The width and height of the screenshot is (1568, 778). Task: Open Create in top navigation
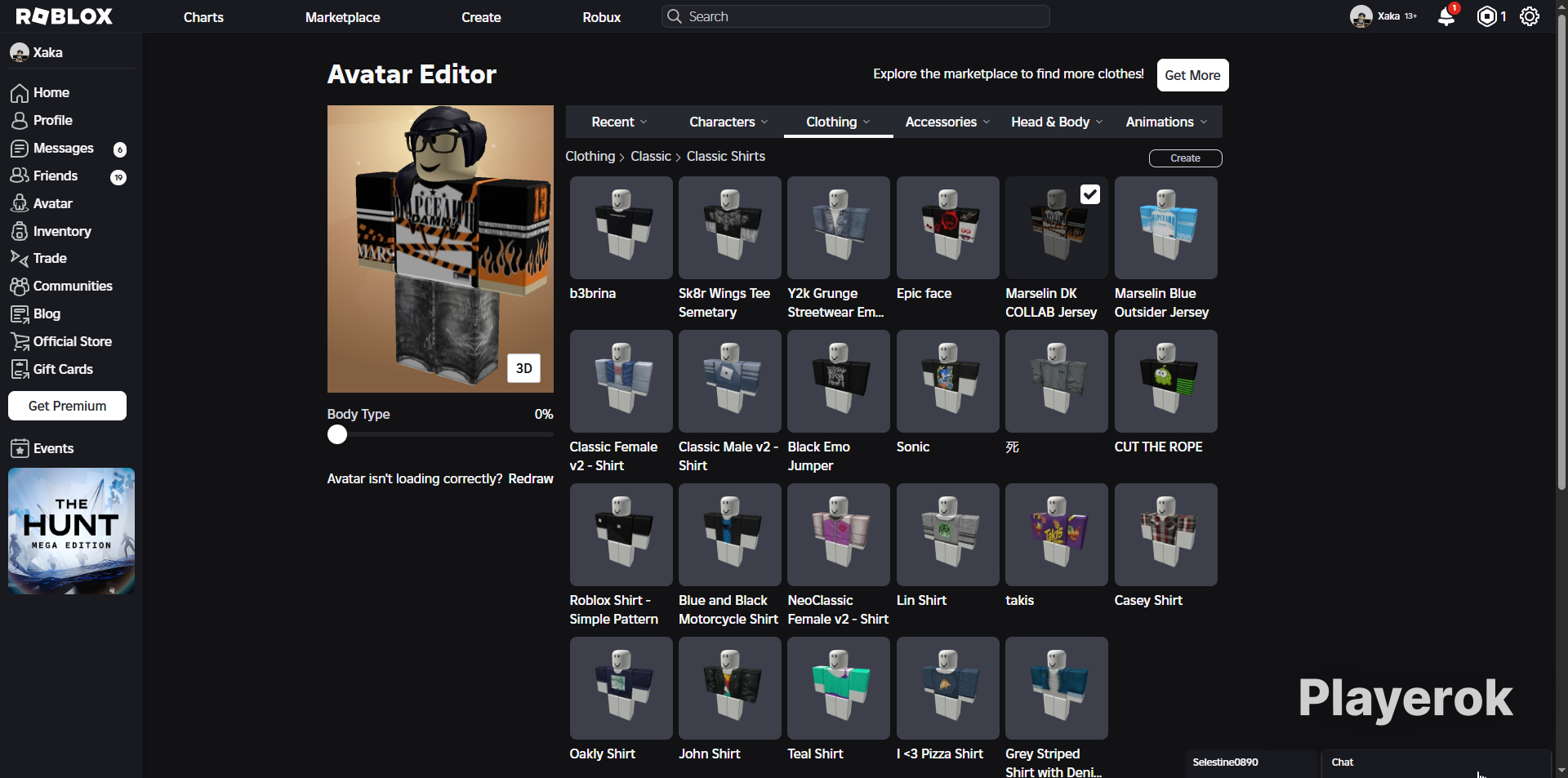point(481,17)
